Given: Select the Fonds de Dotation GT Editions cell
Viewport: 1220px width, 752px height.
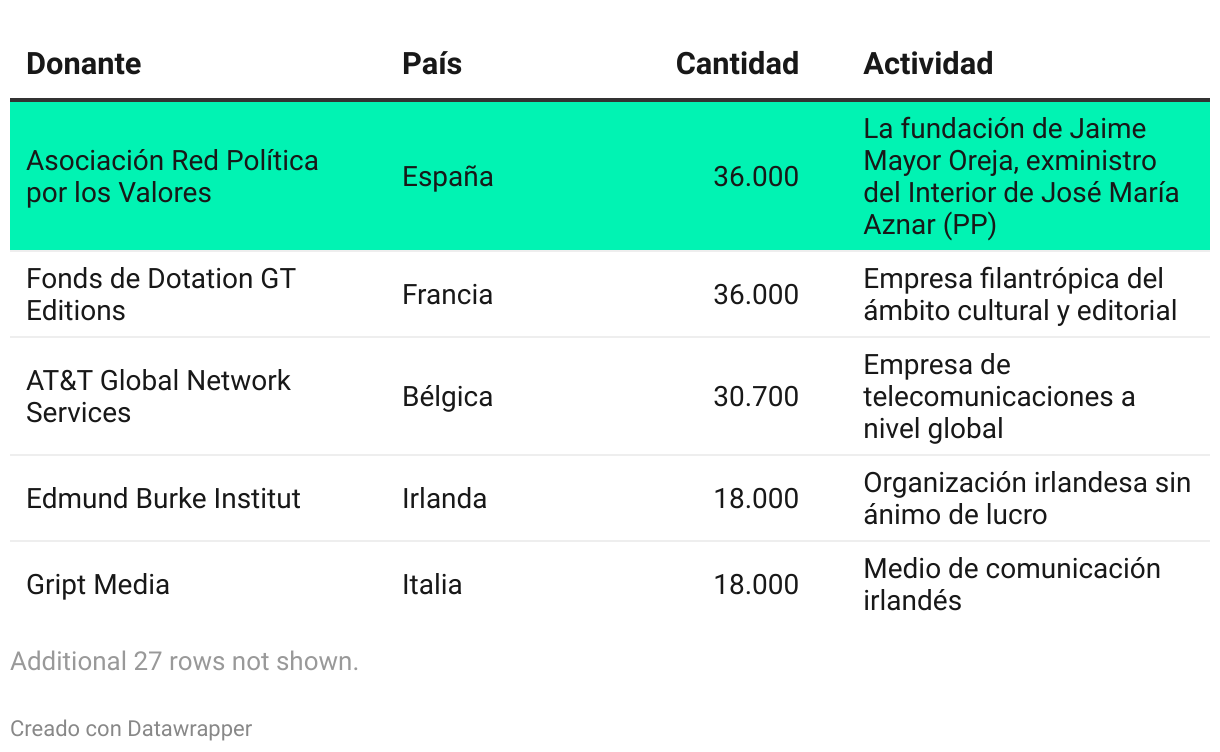Looking at the screenshot, I should point(161,294).
